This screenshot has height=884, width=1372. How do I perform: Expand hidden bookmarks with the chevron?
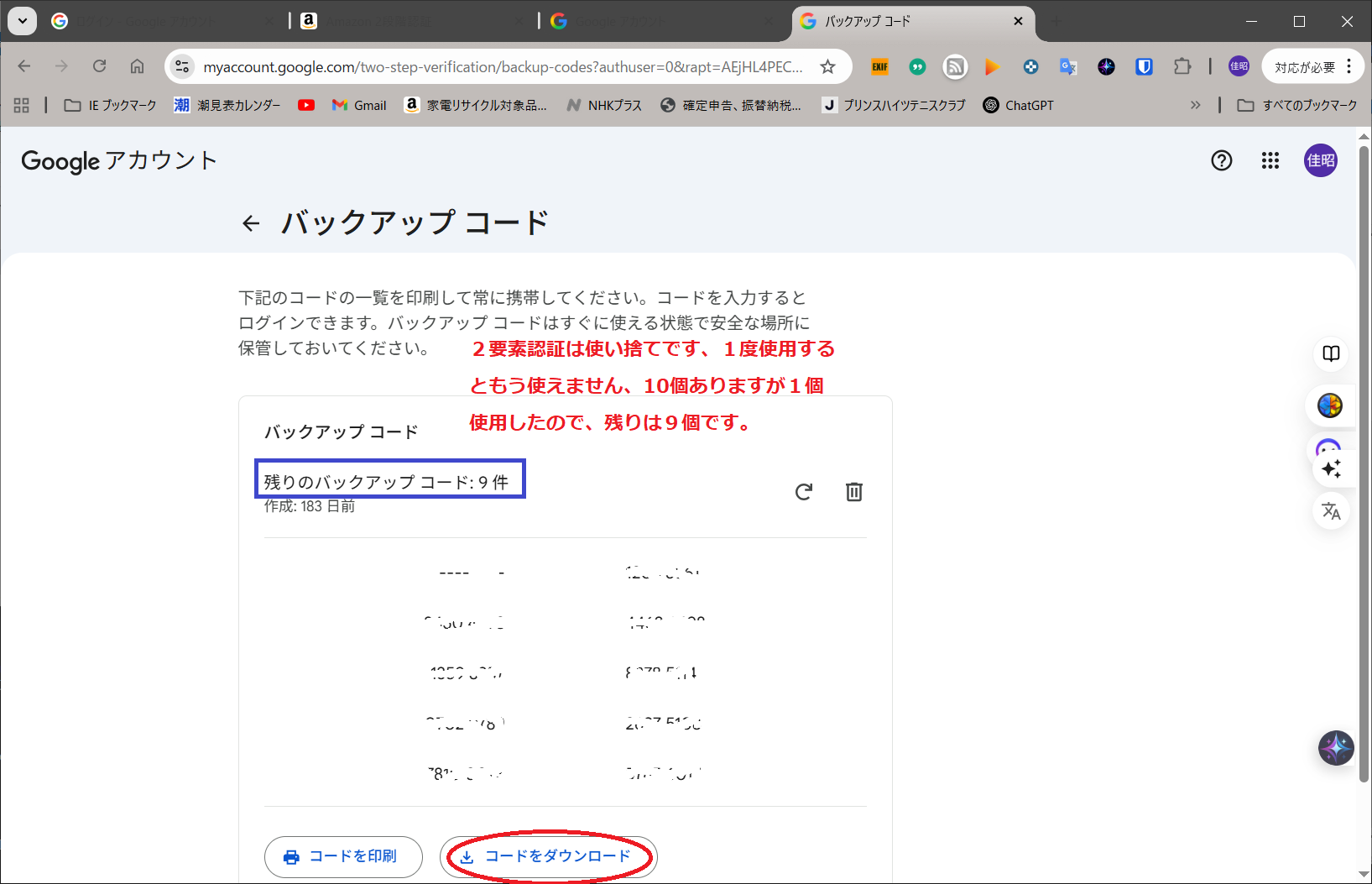(1195, 105)
